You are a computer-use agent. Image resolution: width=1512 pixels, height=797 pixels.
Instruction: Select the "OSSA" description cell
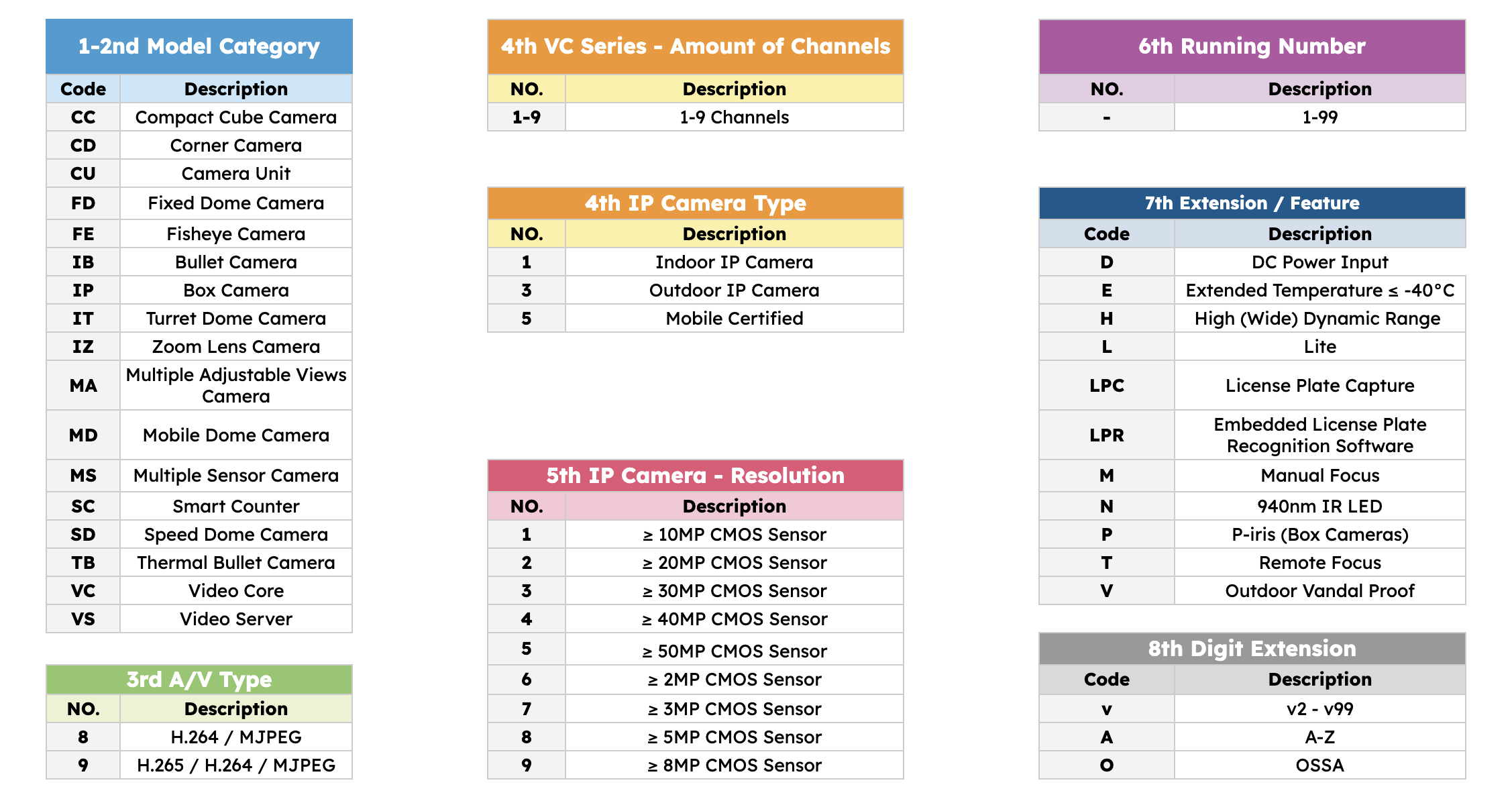coord(1319,765)
